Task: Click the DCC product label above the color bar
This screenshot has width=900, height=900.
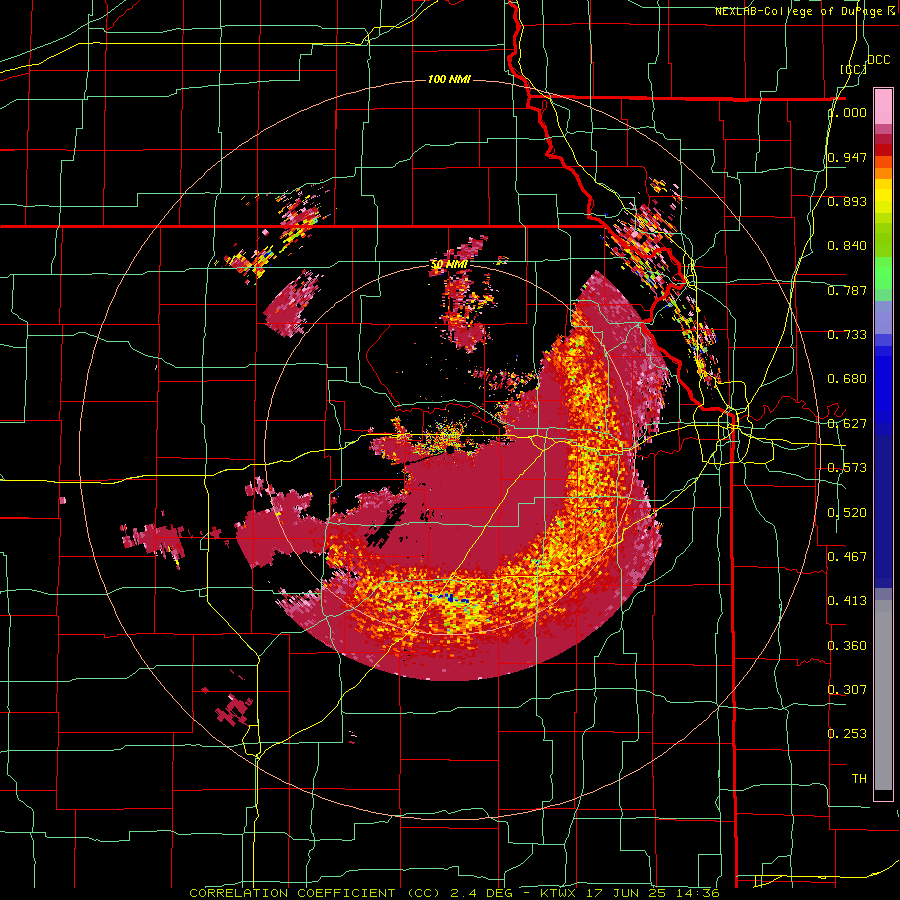Action: click(879, 60)
